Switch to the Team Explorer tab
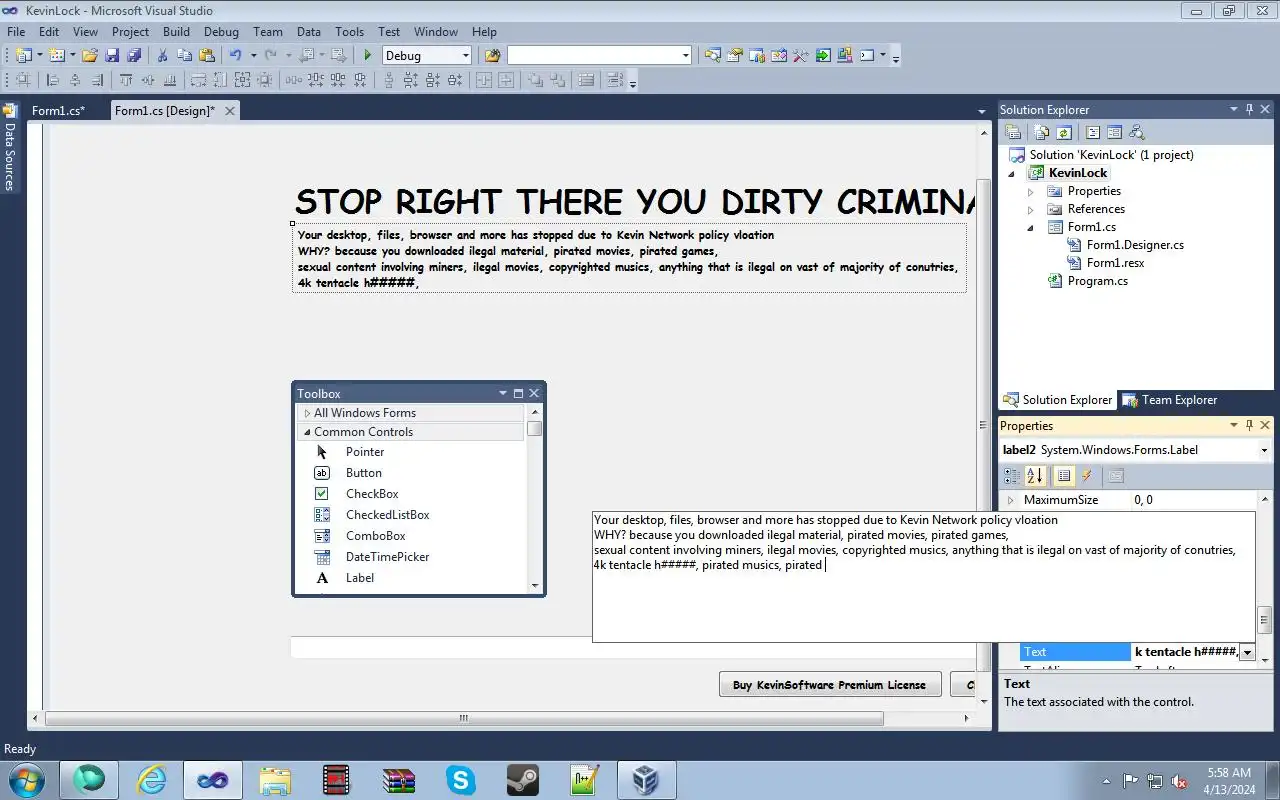This screenshot has width=1280, height=800. point(1170,400)
